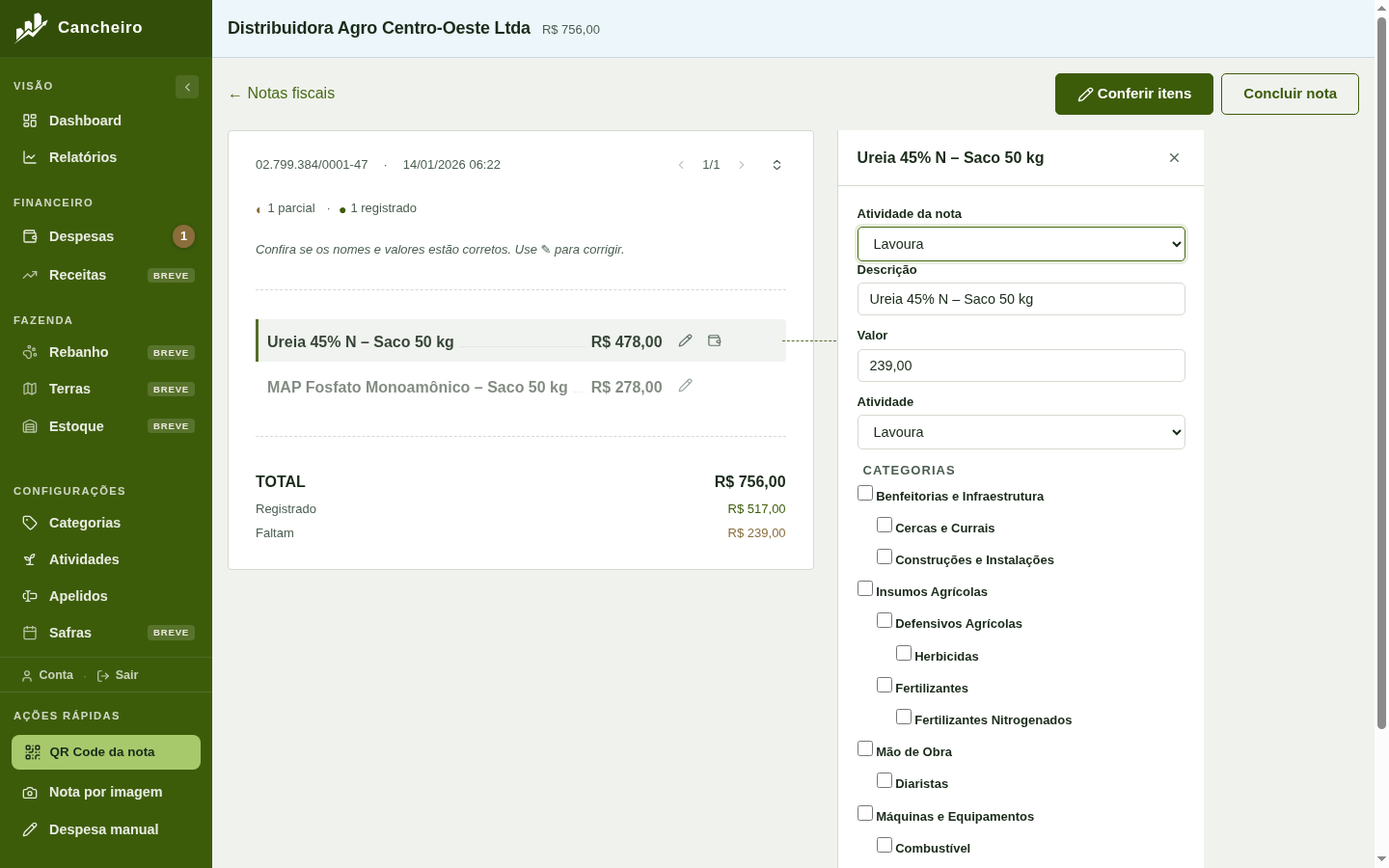The height and width of the screenshot is (868, 1389).
Task: Click the Valor input field
Action: tap(1021, 366)
